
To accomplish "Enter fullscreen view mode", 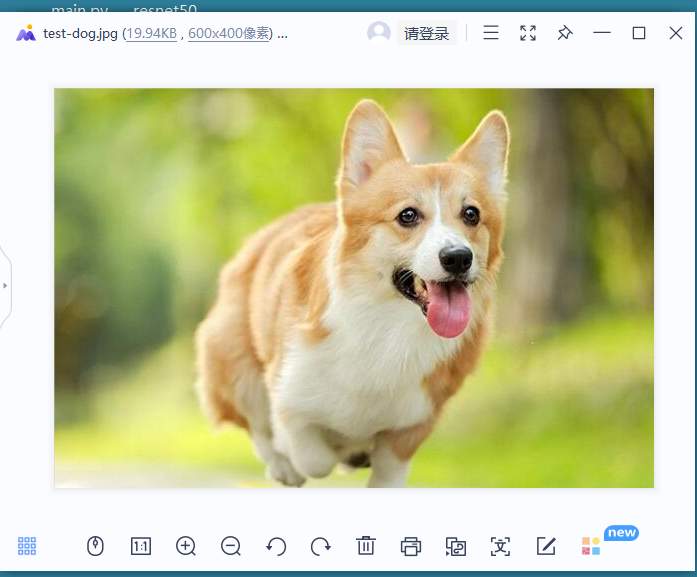I will point(528,33).
